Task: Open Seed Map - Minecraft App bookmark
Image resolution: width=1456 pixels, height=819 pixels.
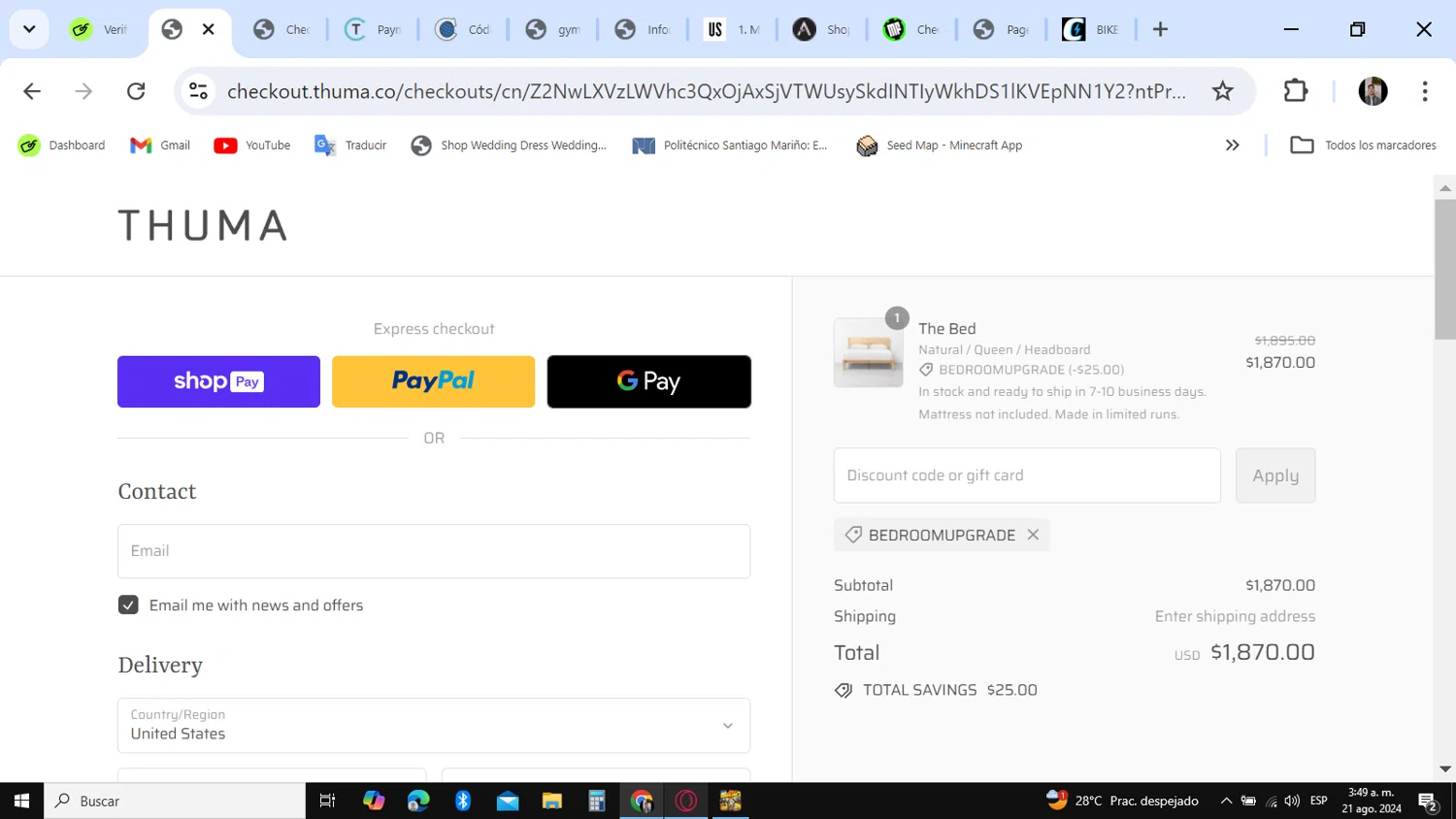Action: [940, 146]
